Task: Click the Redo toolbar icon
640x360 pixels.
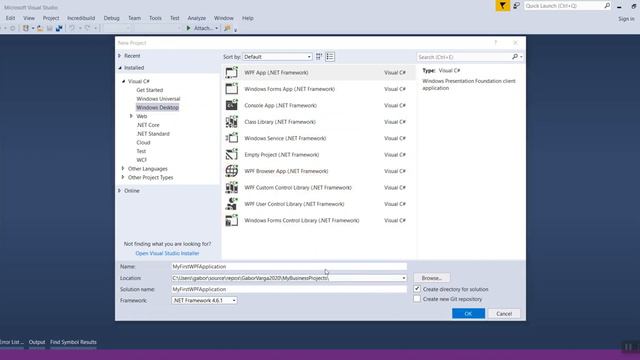Action: [87, 28]
